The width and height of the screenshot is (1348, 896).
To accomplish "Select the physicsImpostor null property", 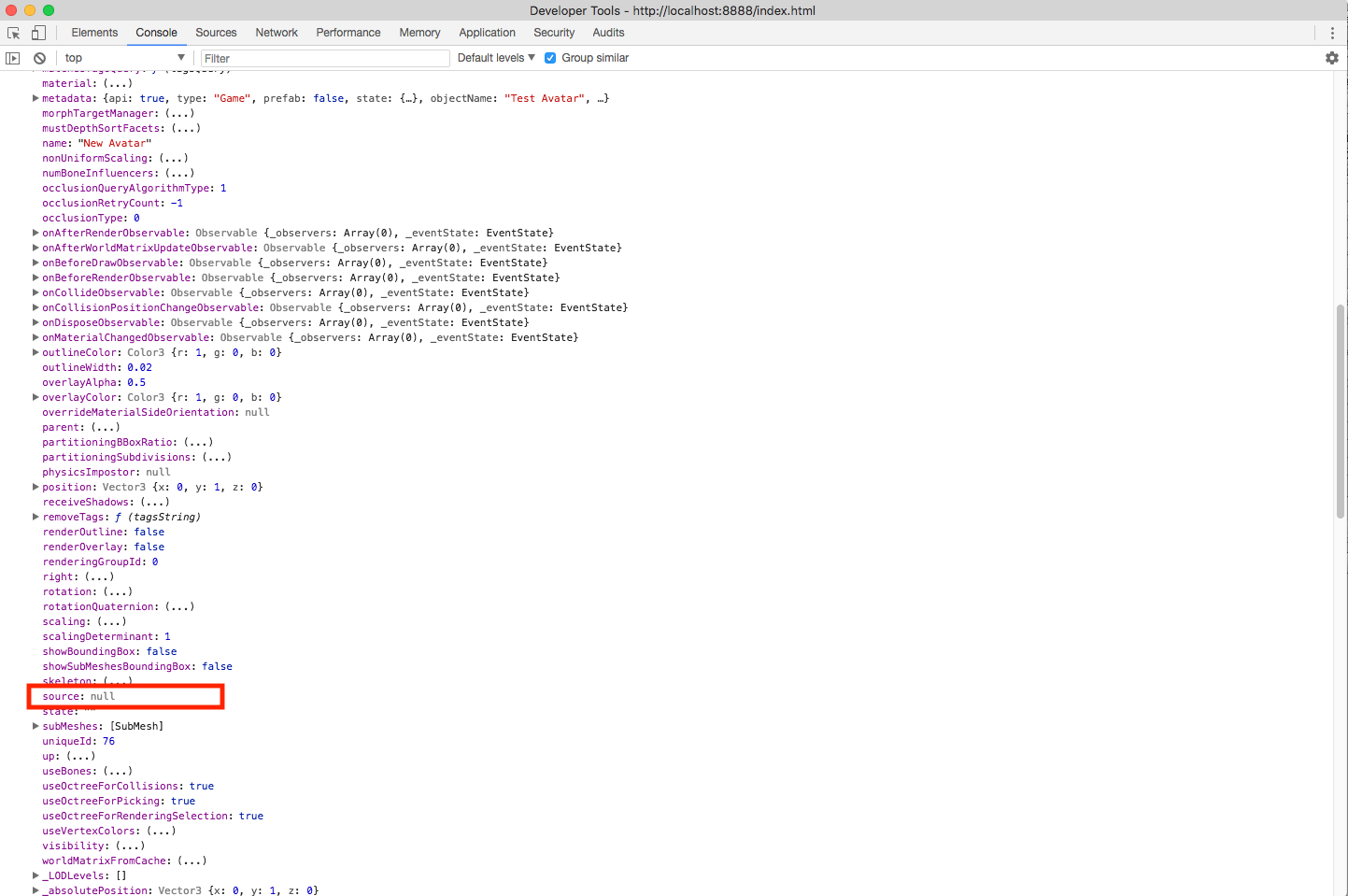I will point(106,472).
